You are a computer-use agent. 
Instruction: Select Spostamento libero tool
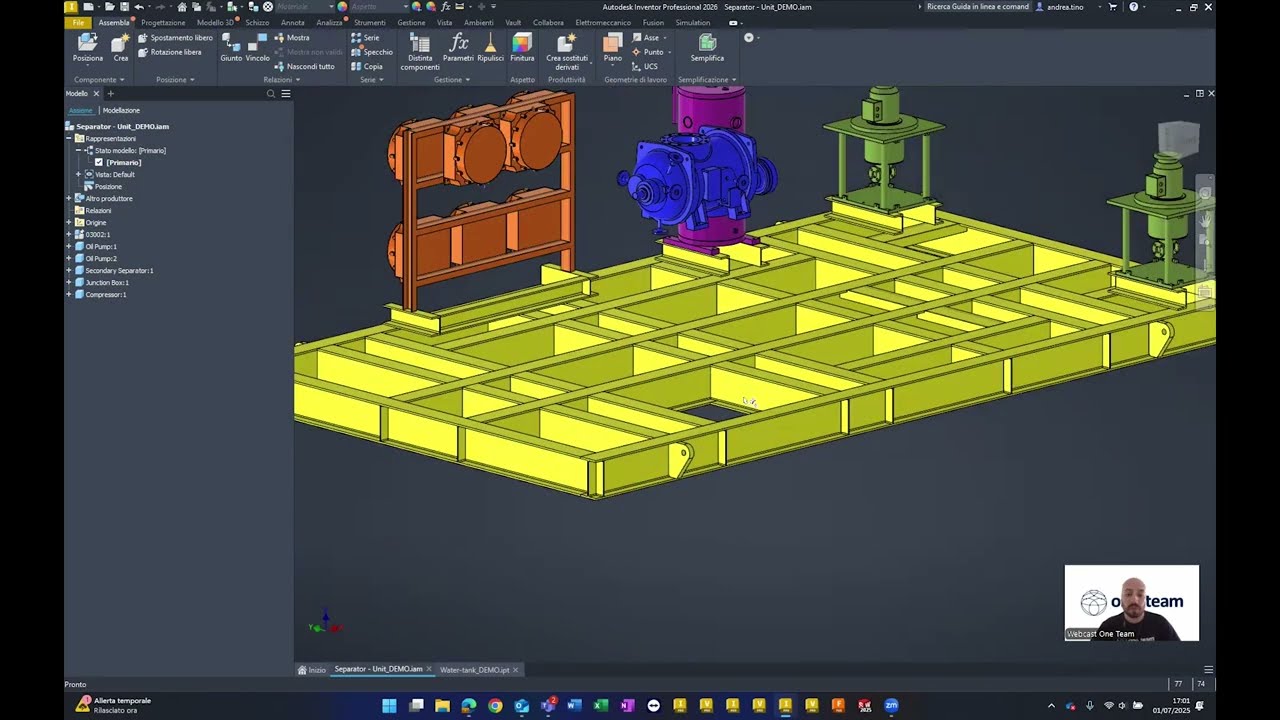(x=175, y=38)
